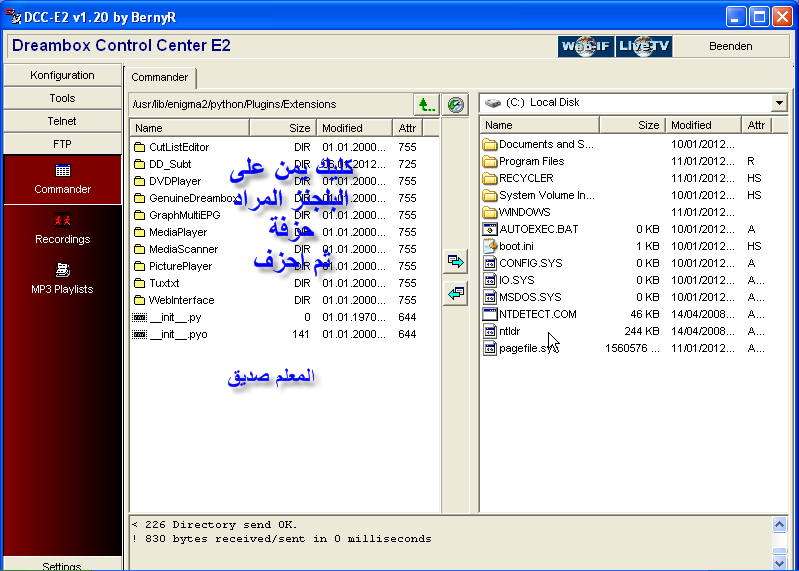Screen dimensions: 799x571
Task: Refresh the remote directory listing
Action: pyautogui.click(x=456, y=105)
